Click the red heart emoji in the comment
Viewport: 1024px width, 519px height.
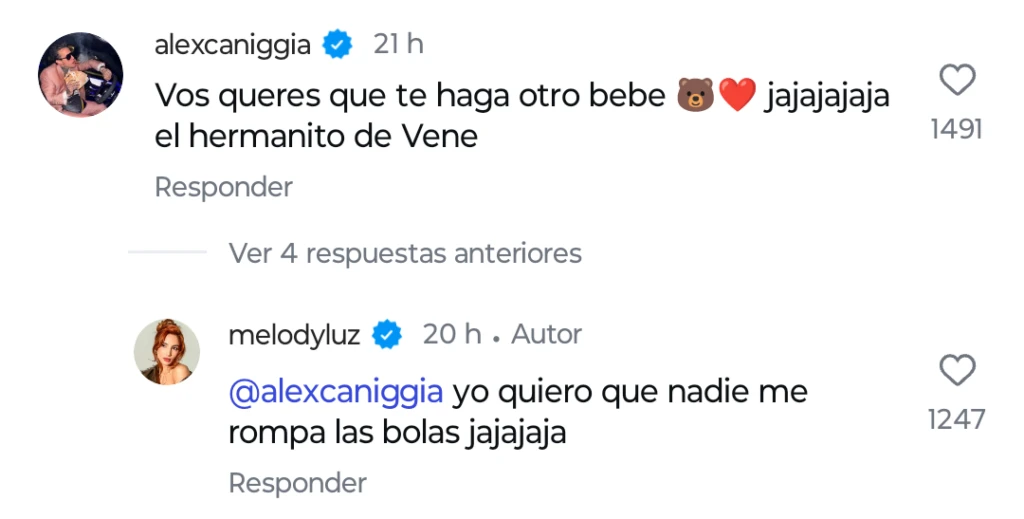point(736,96)
